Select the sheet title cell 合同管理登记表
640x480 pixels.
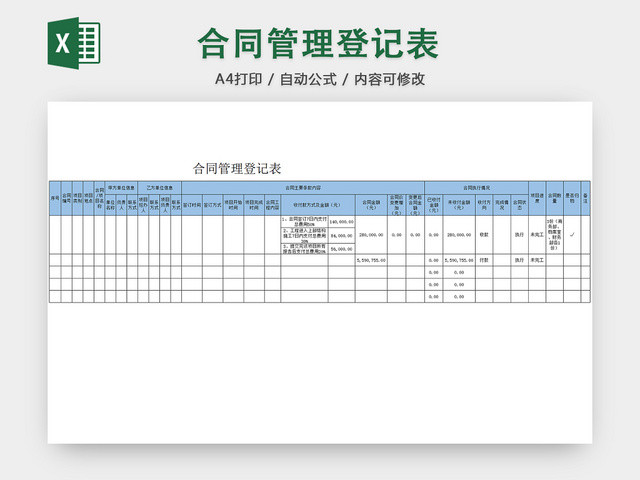(x=237, y=168)
